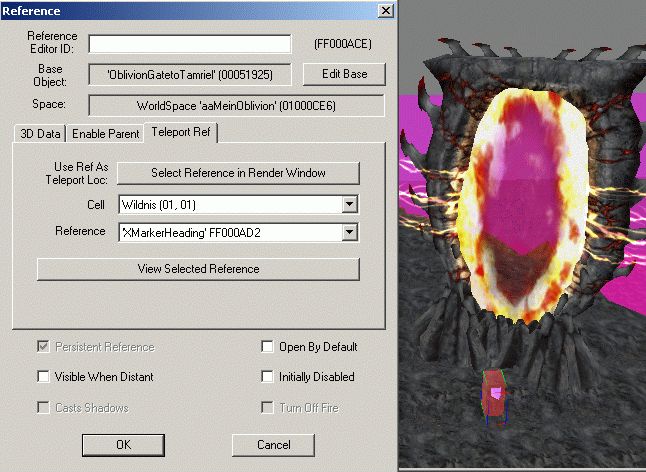
Task: Enable the Open By Default checkbox
Action: (x=267, y=346)
